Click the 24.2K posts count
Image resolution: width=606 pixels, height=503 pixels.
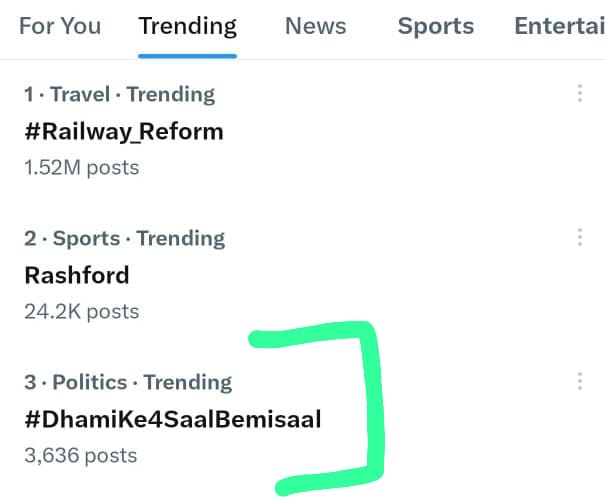tap(82, 312)
